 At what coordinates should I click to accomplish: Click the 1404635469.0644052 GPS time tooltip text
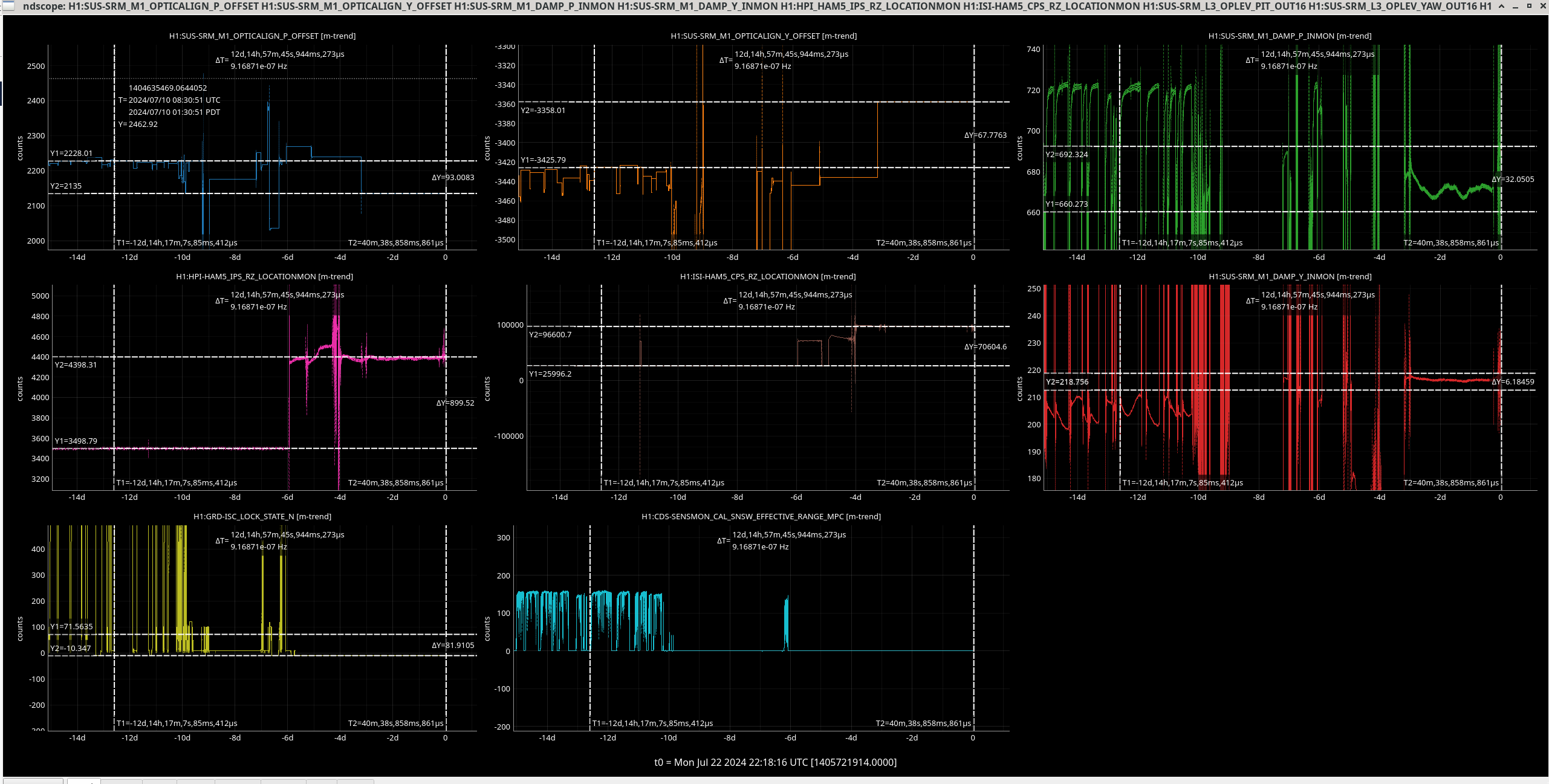(167, 88)
